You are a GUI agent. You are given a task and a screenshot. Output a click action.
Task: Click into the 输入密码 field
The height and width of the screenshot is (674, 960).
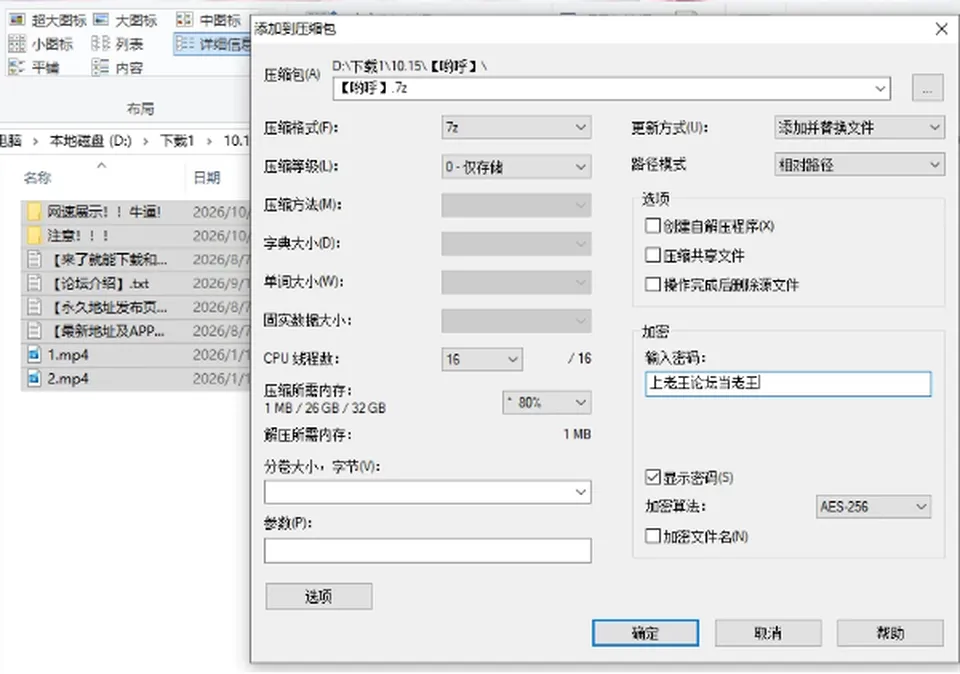[788, 384]
